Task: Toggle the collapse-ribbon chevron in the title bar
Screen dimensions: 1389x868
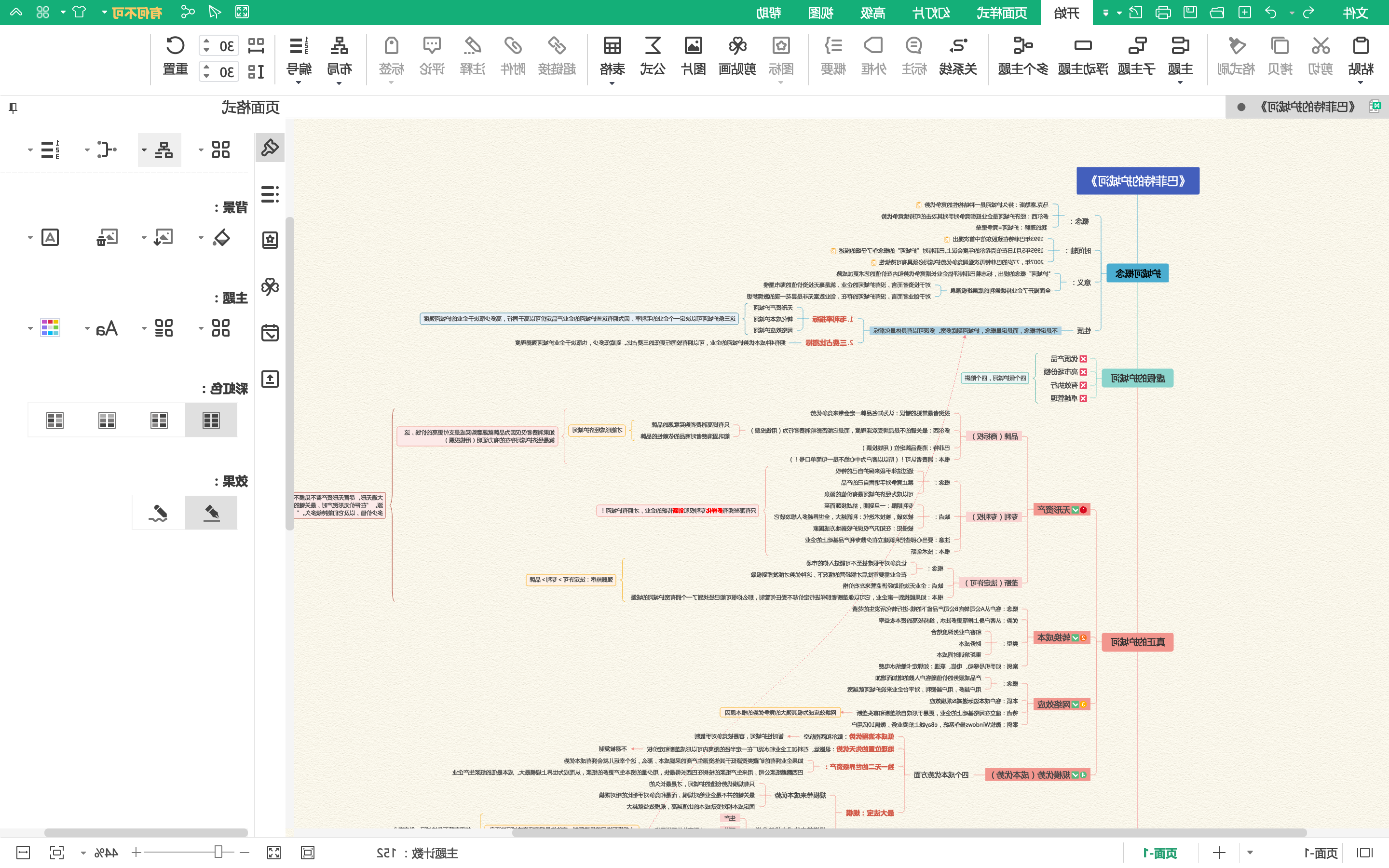Action: [x=16, y=12]
